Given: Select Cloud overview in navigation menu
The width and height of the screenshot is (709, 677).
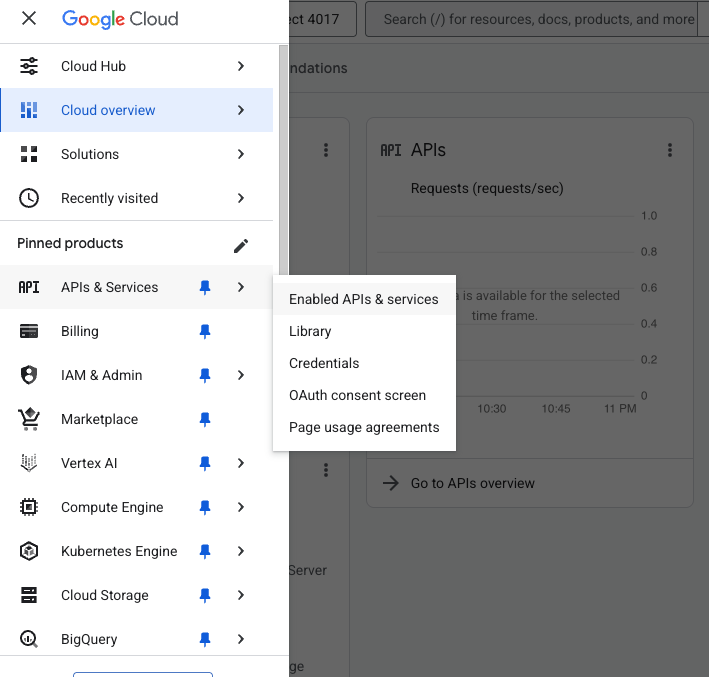Looking at the screenshot, I should [x=137, y=110].
